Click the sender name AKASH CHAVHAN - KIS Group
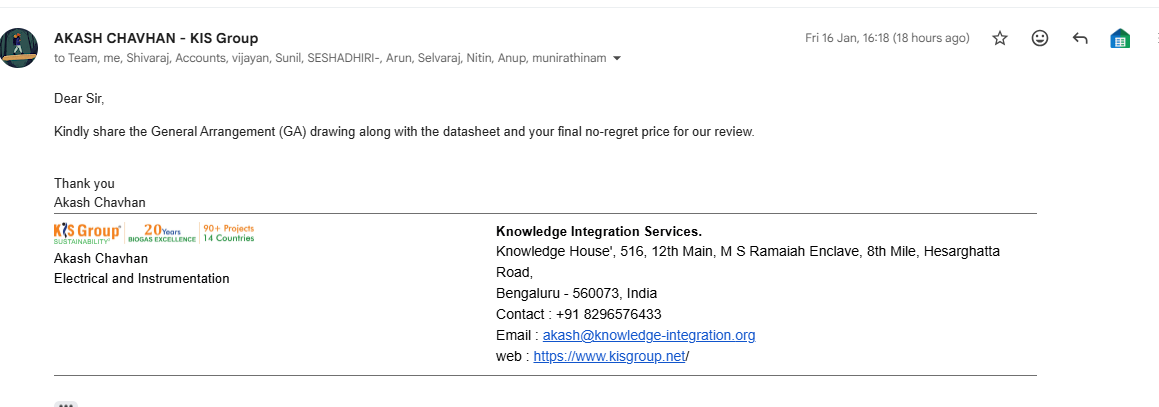 156,38
